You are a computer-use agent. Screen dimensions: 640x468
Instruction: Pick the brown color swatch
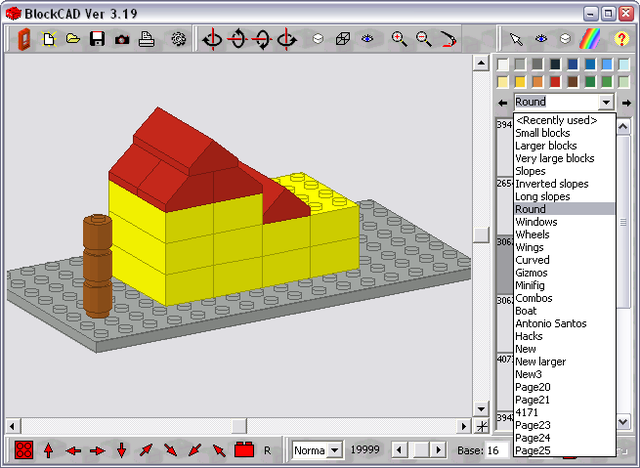tap(572, 82)
